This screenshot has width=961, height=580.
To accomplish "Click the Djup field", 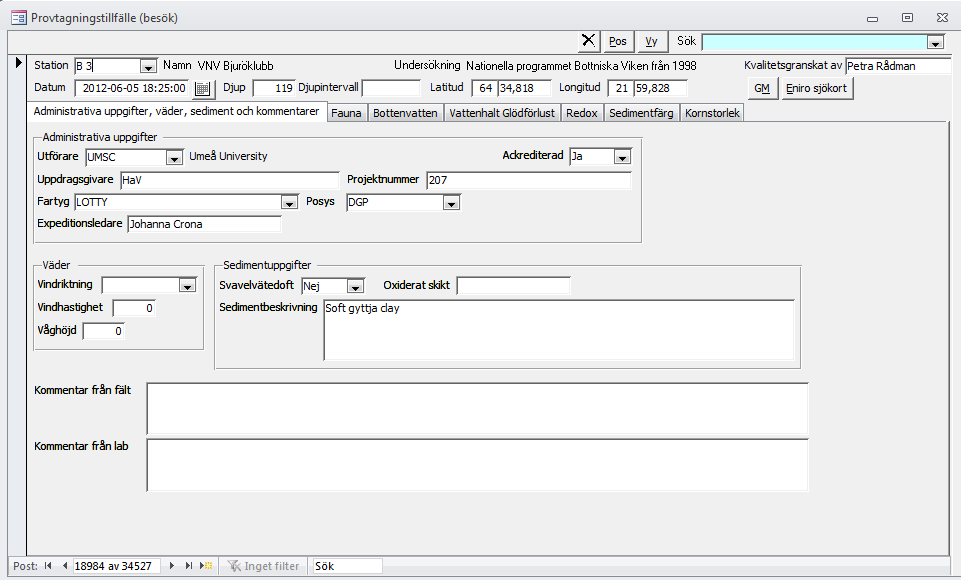I will coord(274,88).
